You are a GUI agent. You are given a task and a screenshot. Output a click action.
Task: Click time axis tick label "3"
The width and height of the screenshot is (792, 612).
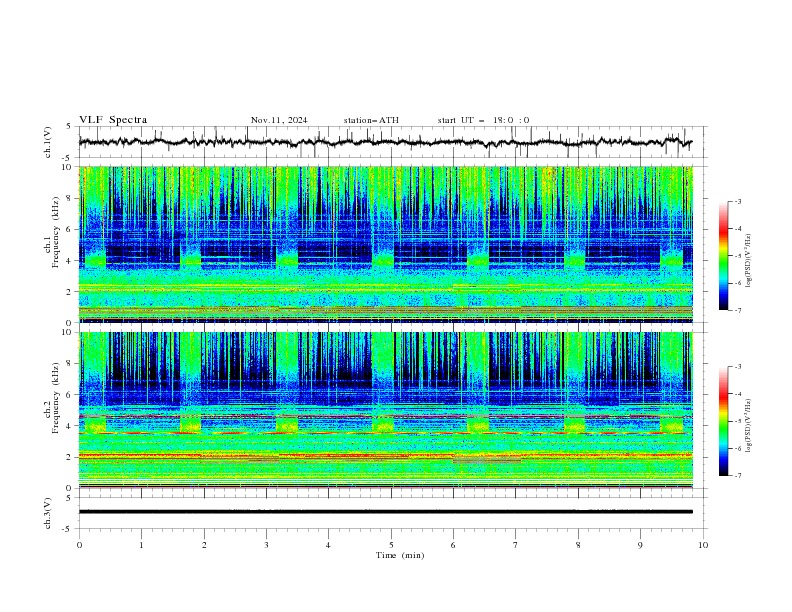(266, 545)
